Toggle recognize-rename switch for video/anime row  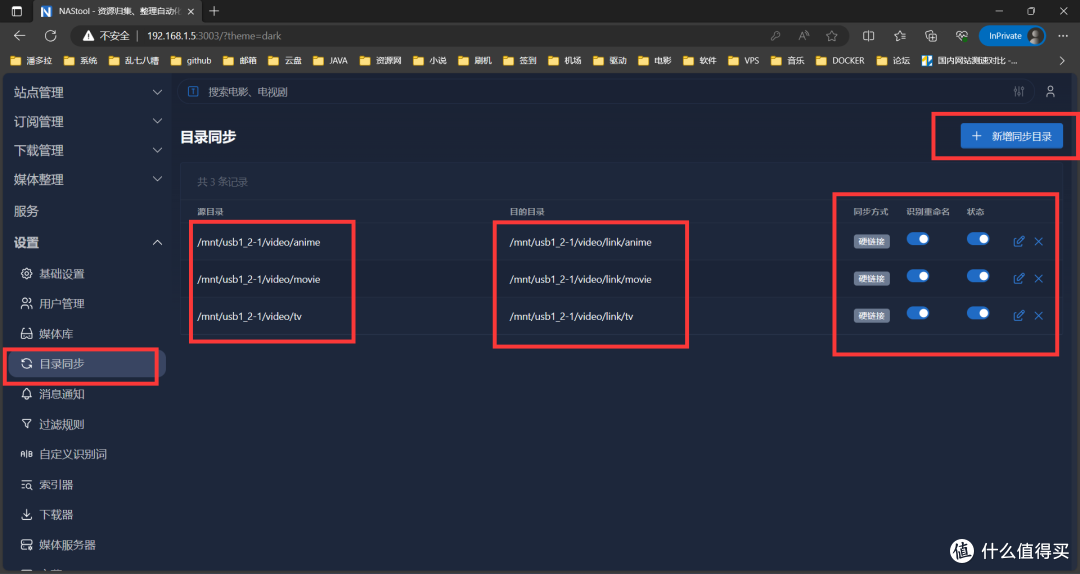[x=917, y=239]
